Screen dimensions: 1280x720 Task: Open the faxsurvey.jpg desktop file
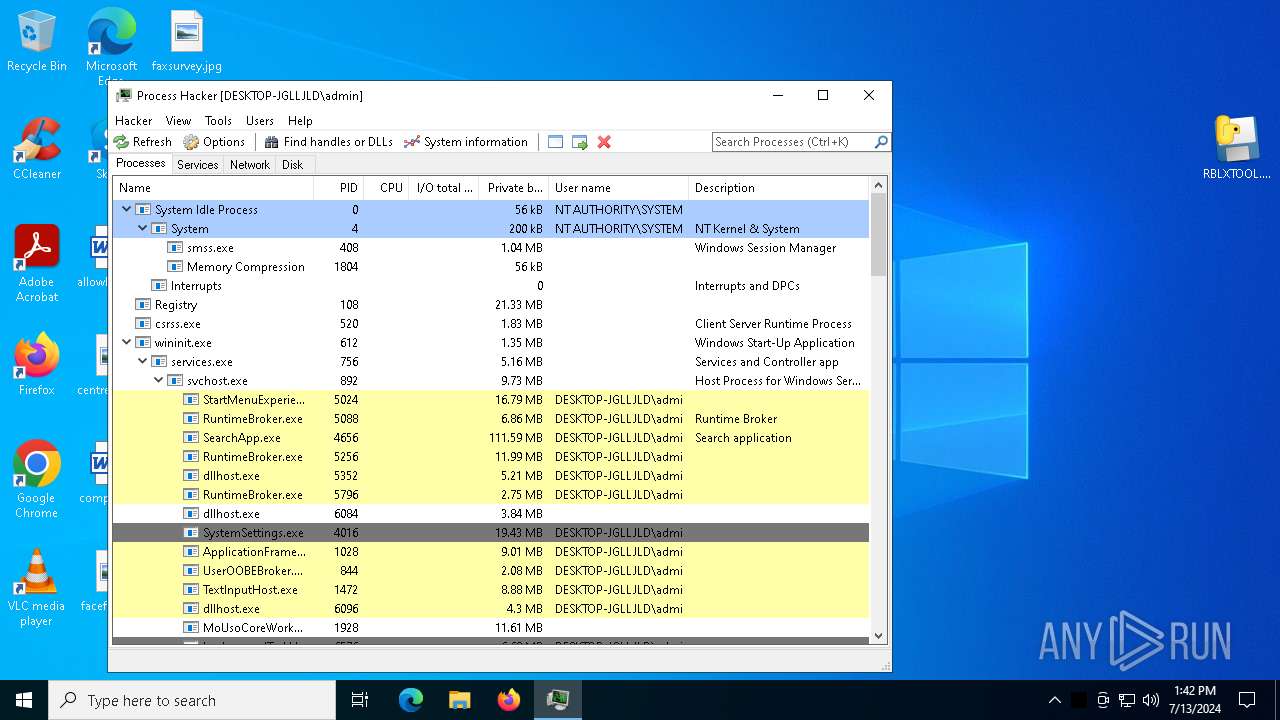tap(187, 42)
